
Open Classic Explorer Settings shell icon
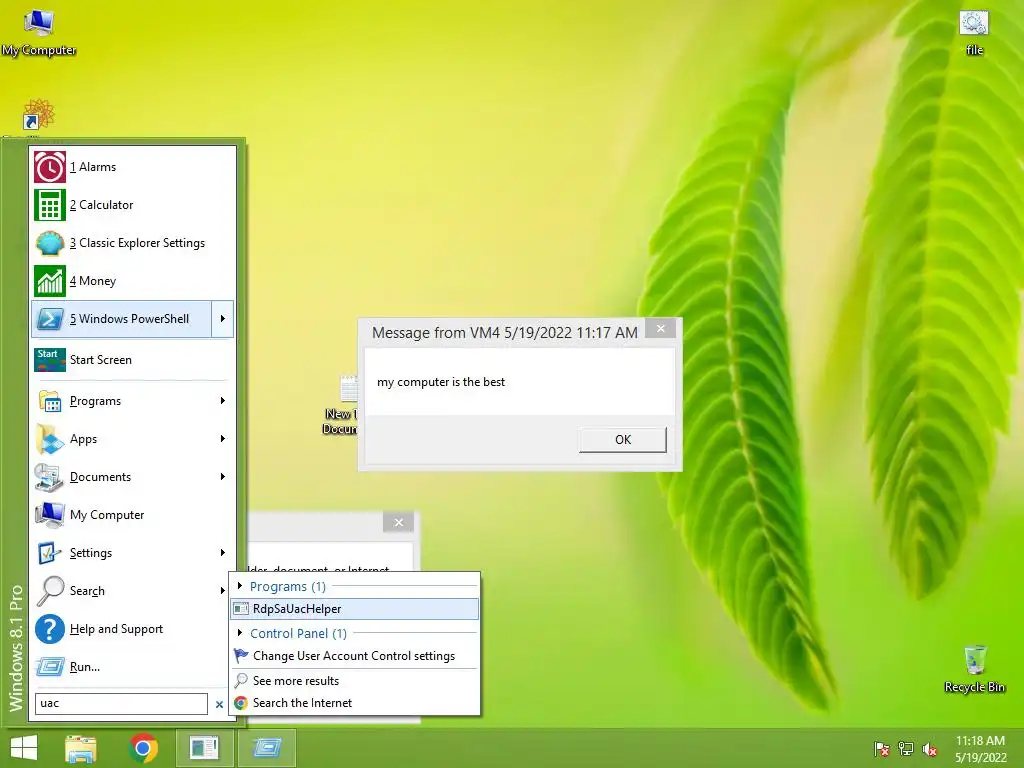click(x=50, y=243)
